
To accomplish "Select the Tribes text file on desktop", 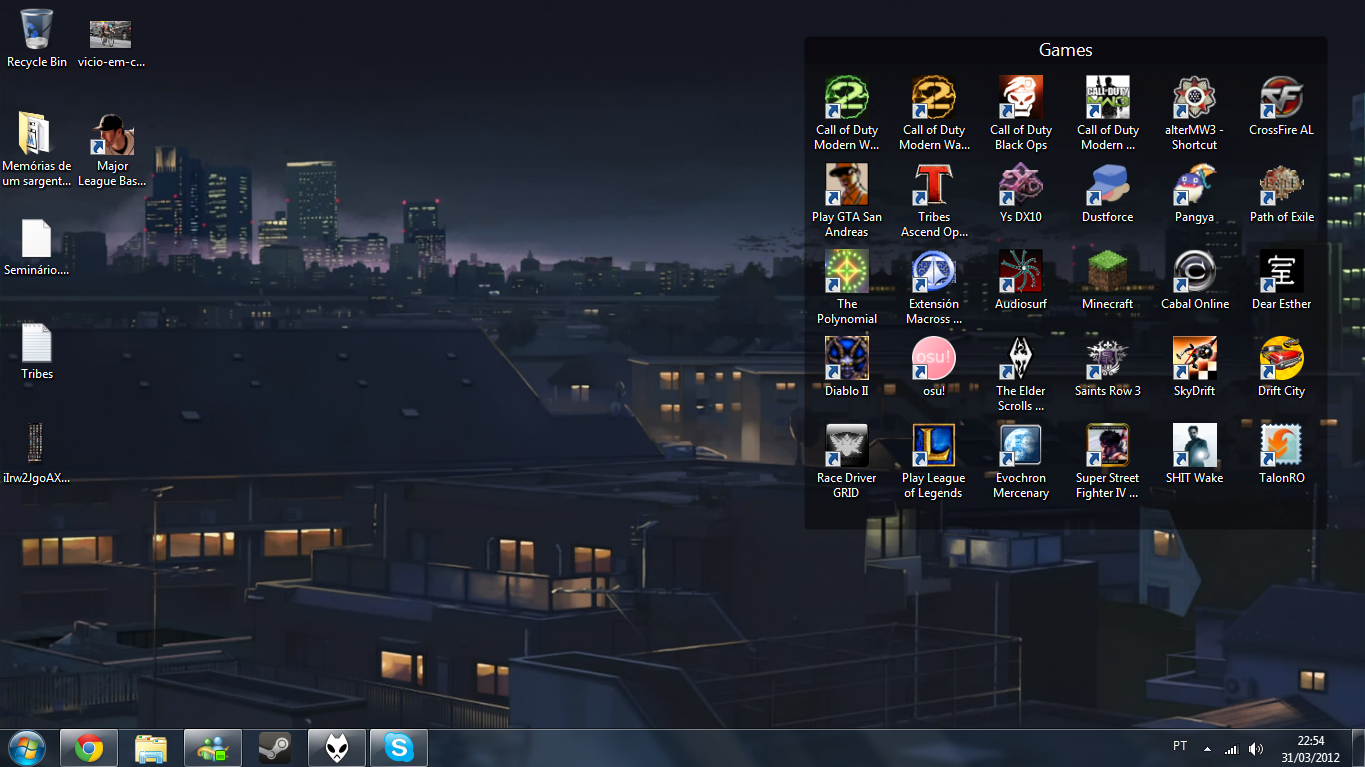I will 36,342.
